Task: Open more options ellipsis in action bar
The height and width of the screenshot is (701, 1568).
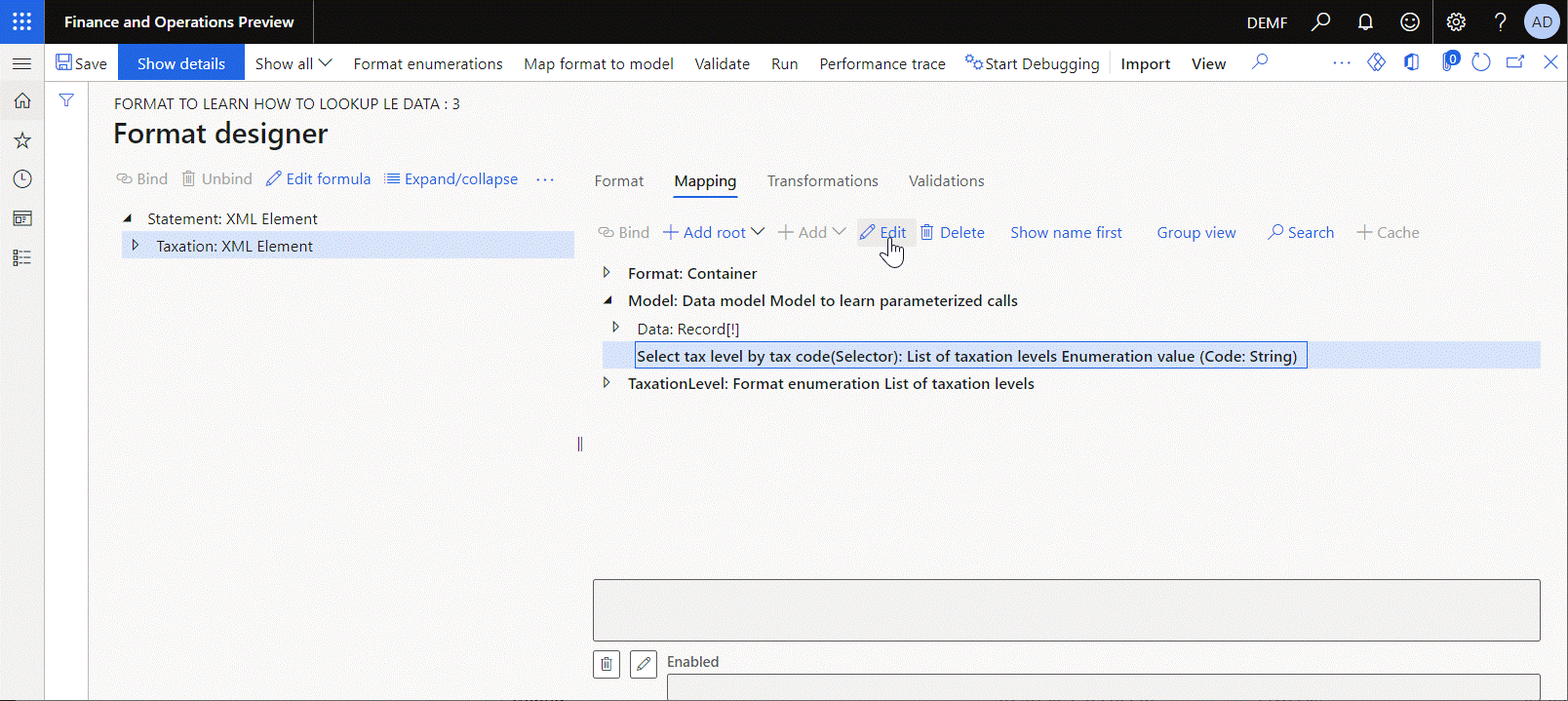Action: [1342, 62]
